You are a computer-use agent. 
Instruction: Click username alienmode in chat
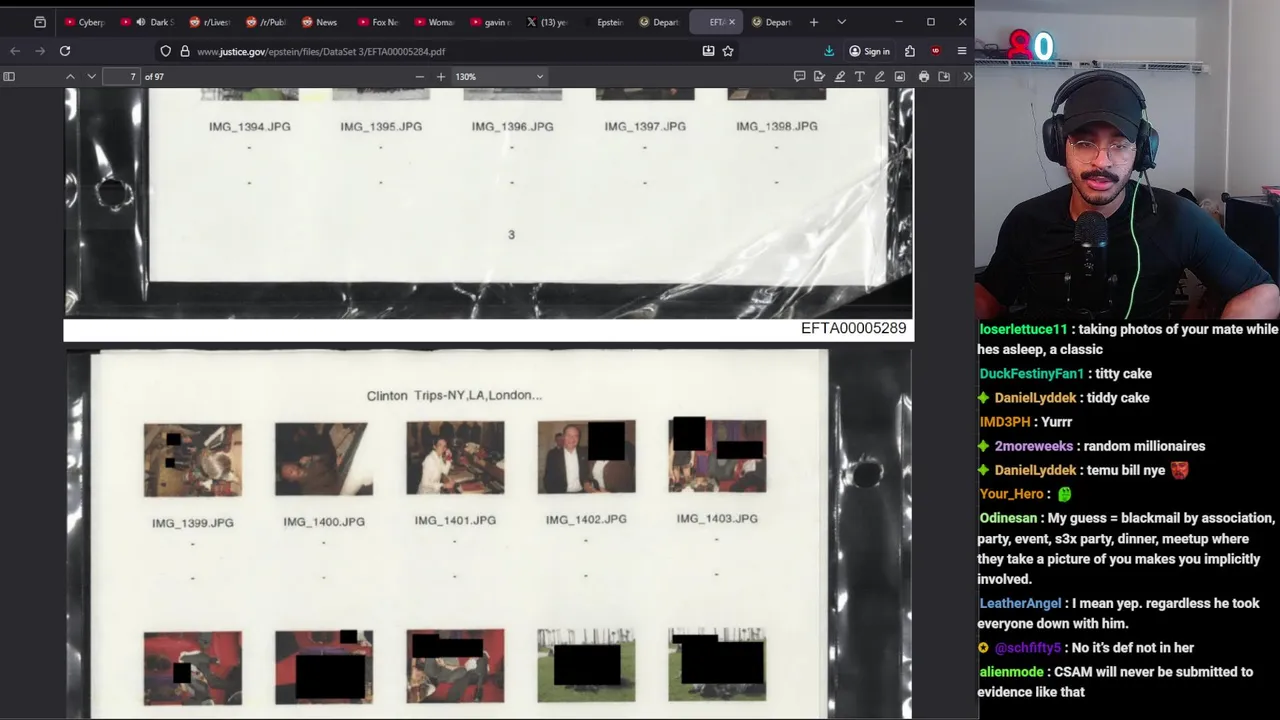(1011, 672)
